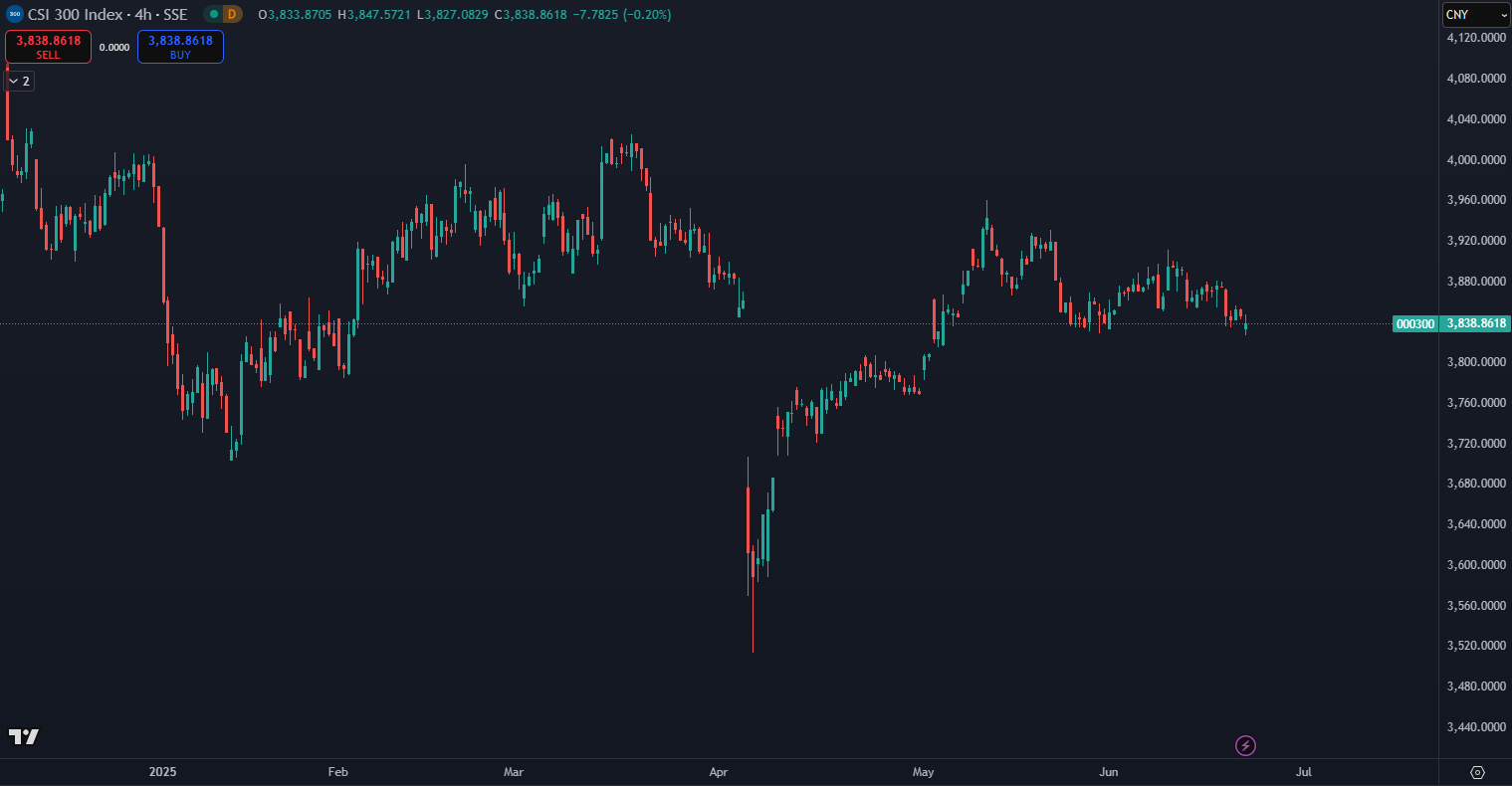Click the 4,000.0000 price axis label
The height and width of the screenshot is (786, 1512).
pos(1475,159)
